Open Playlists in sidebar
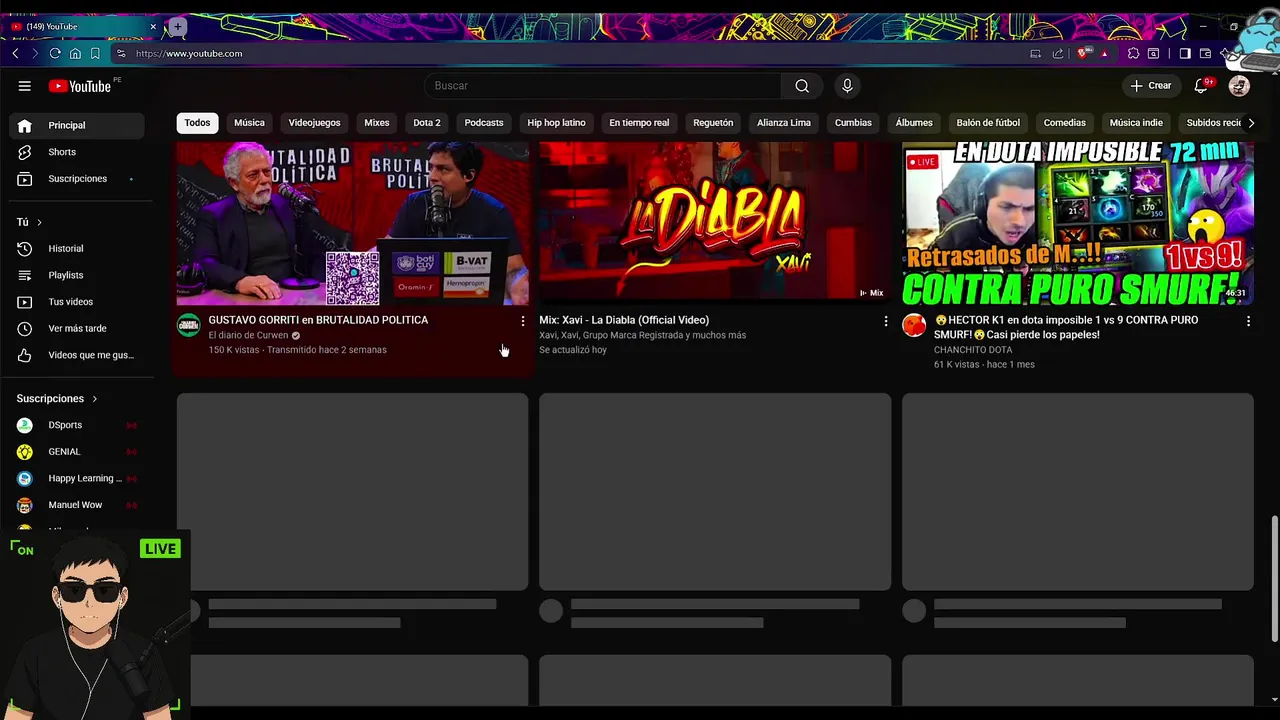This screenshot has width=1280, height=720. pos(76,275)
